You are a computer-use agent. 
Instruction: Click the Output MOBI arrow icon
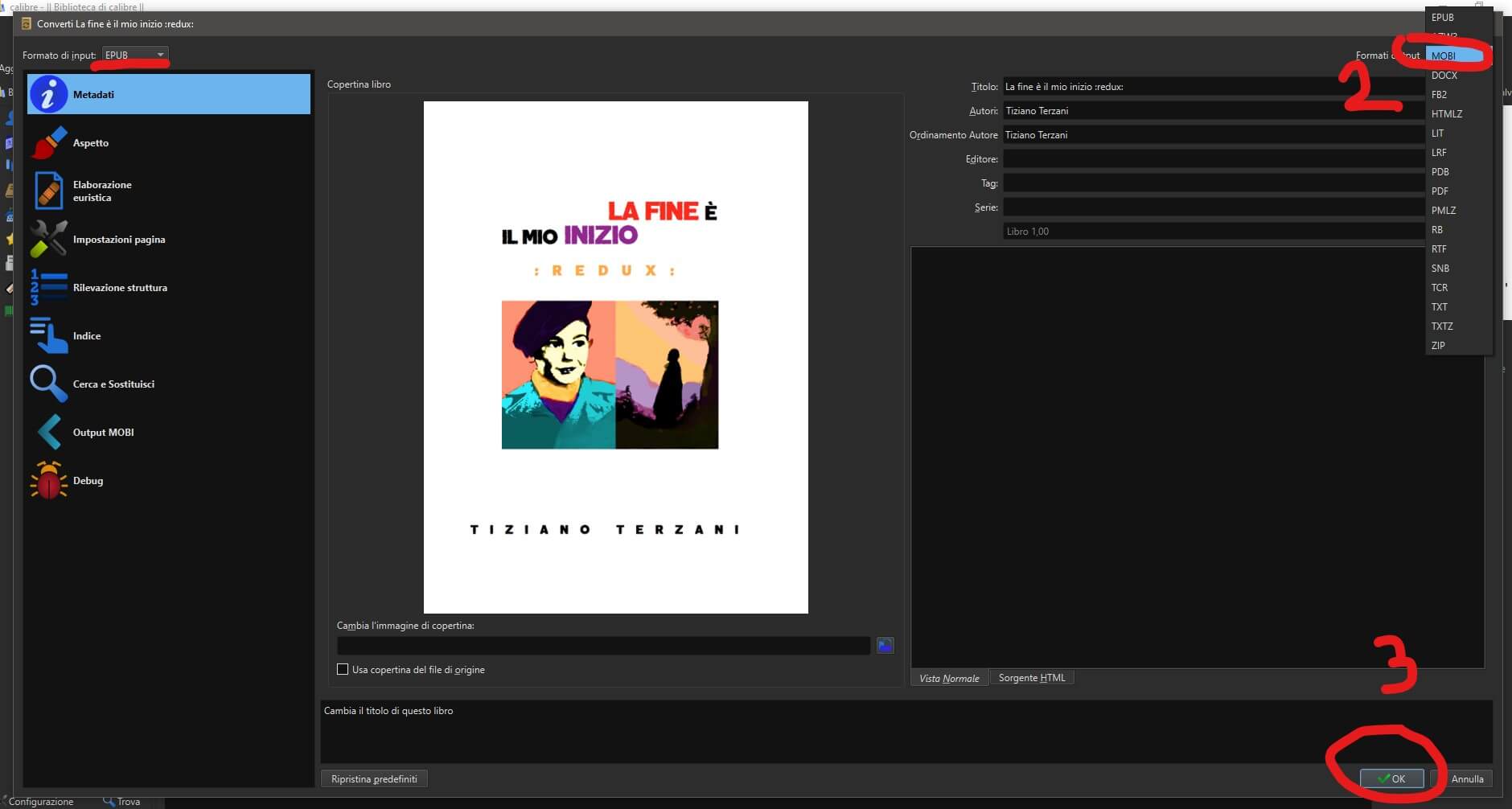pyautogui.click(x=48, y=433)
